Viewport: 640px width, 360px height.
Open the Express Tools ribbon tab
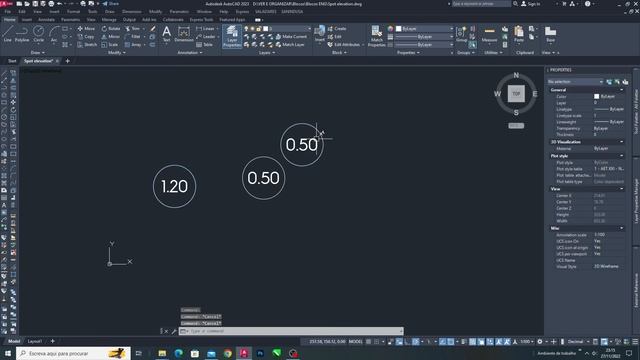point(201,19)
